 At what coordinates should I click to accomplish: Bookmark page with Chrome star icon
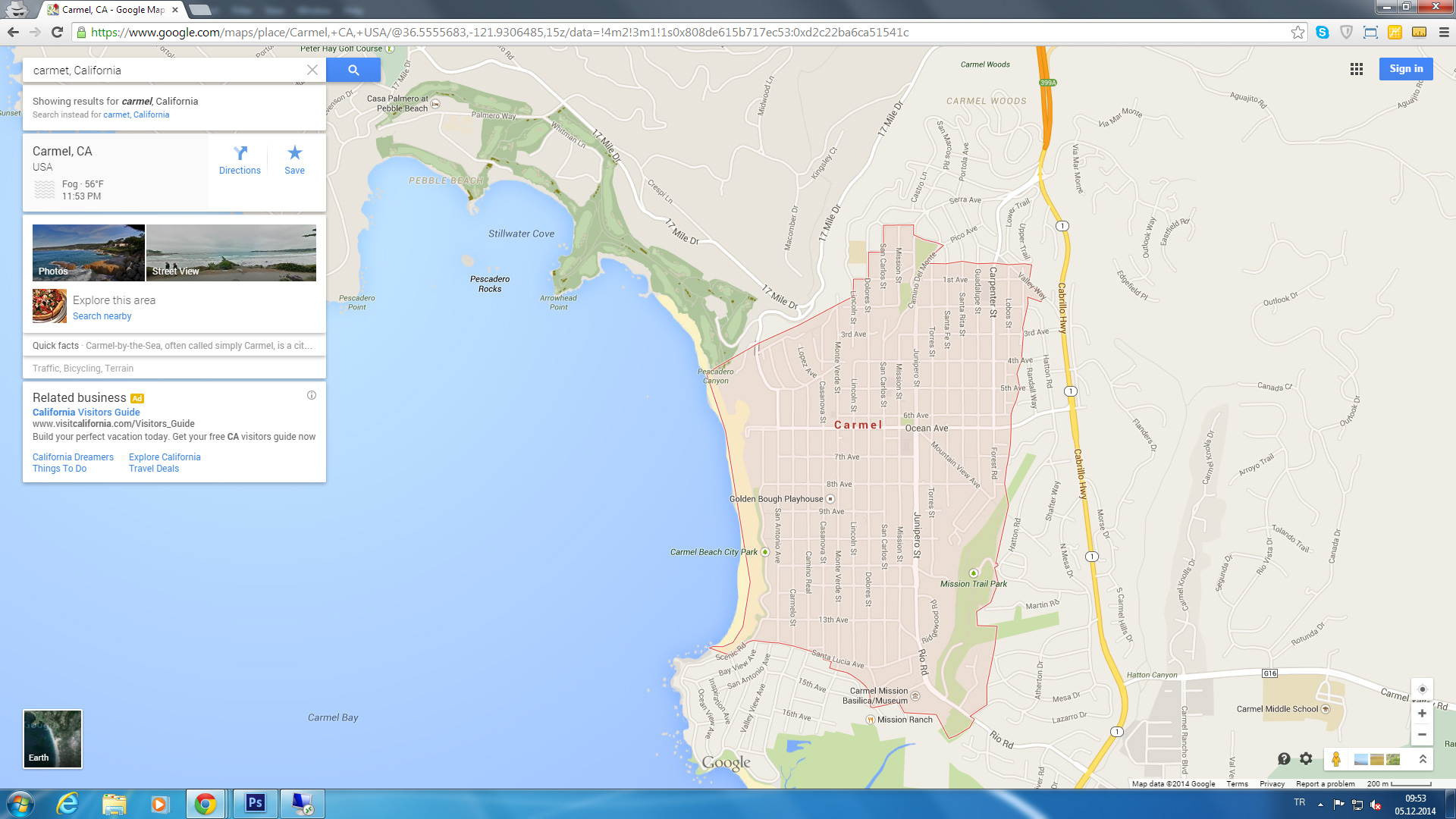[x=1298, y=32]
